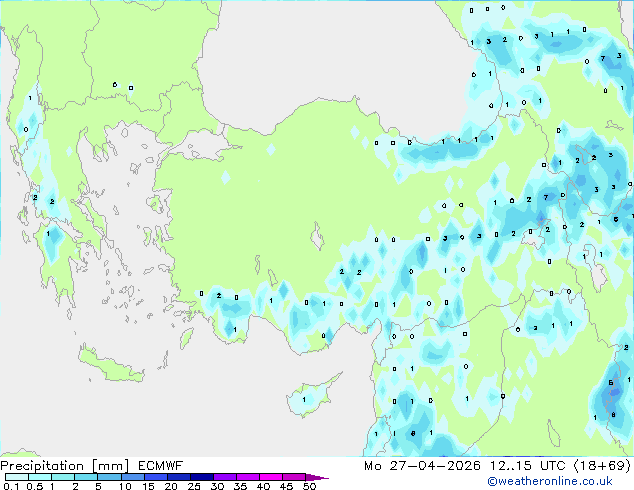Click the above-50 arrow tip of legend

pyautogui.click(x=317, y=477)
